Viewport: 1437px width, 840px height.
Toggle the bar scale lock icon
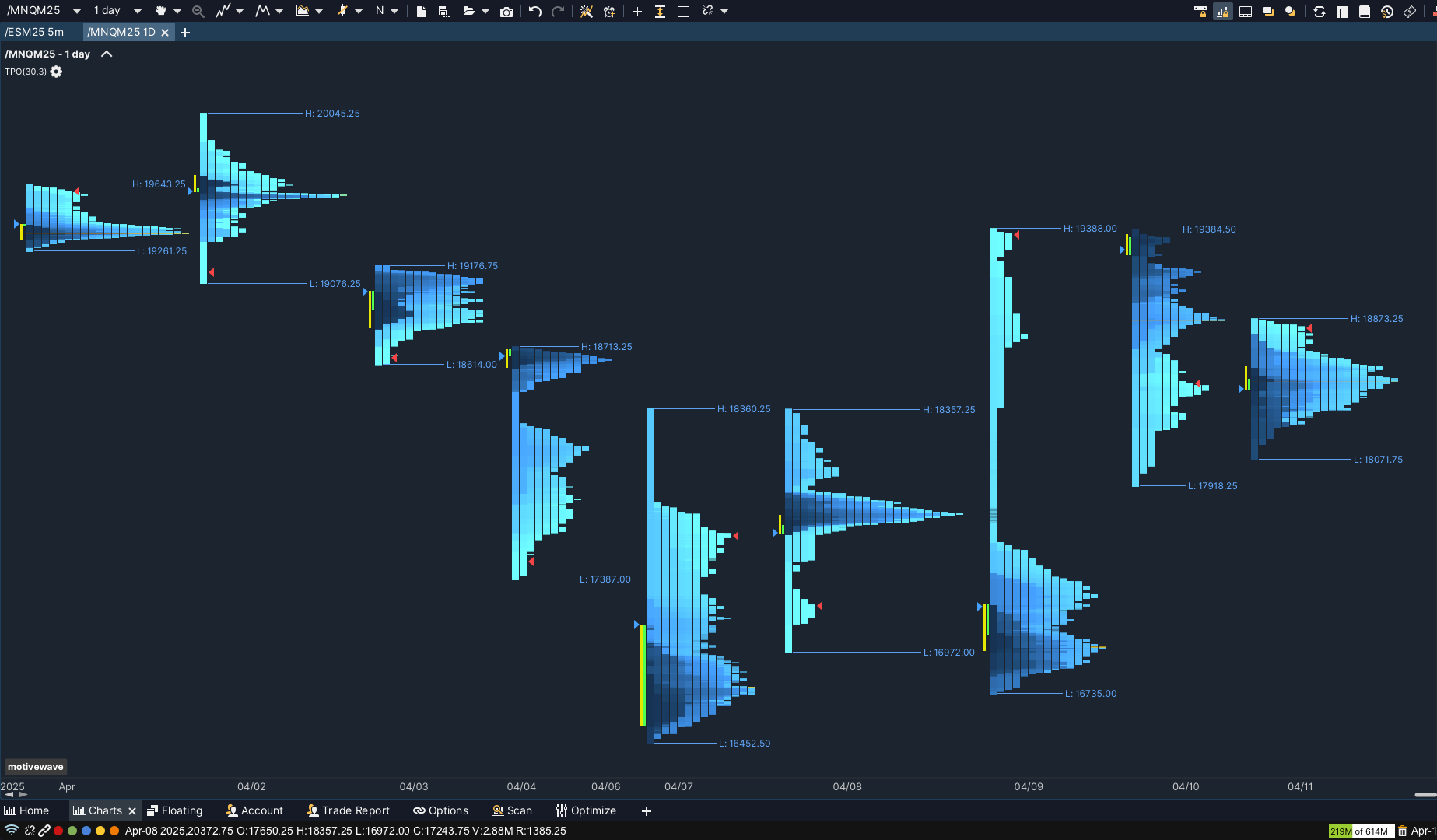[x=1223, y=12]
